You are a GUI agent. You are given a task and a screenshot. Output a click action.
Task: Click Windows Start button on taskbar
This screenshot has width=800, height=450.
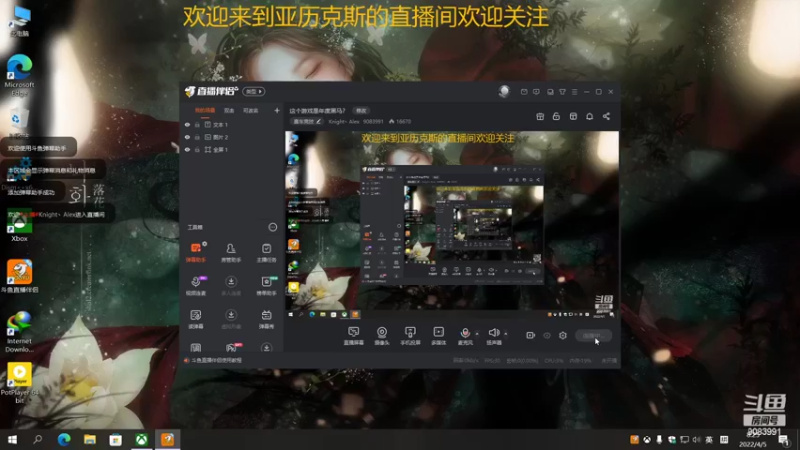(x=12, y=439)
